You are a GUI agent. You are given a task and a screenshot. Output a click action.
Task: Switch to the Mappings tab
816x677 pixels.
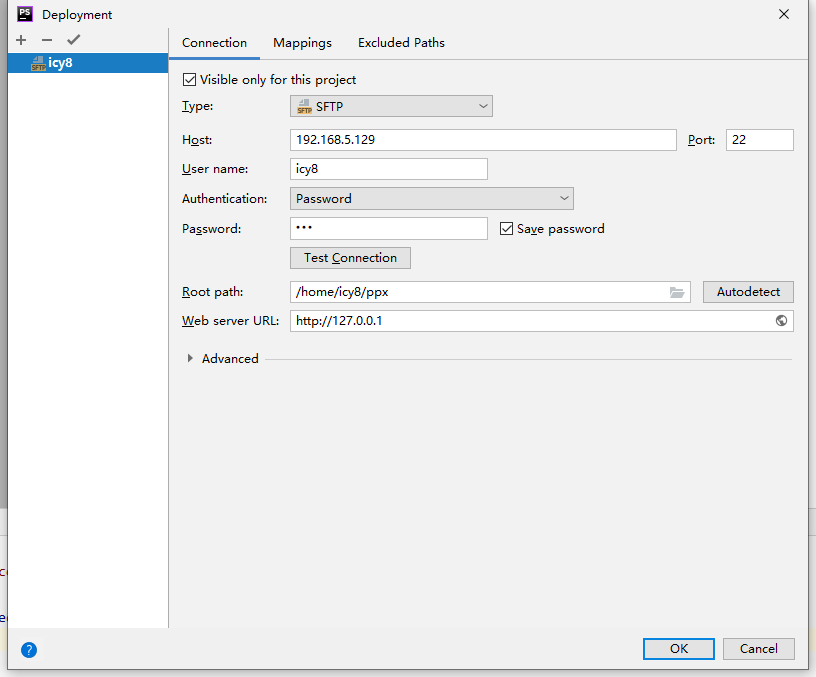pos(302,43)
